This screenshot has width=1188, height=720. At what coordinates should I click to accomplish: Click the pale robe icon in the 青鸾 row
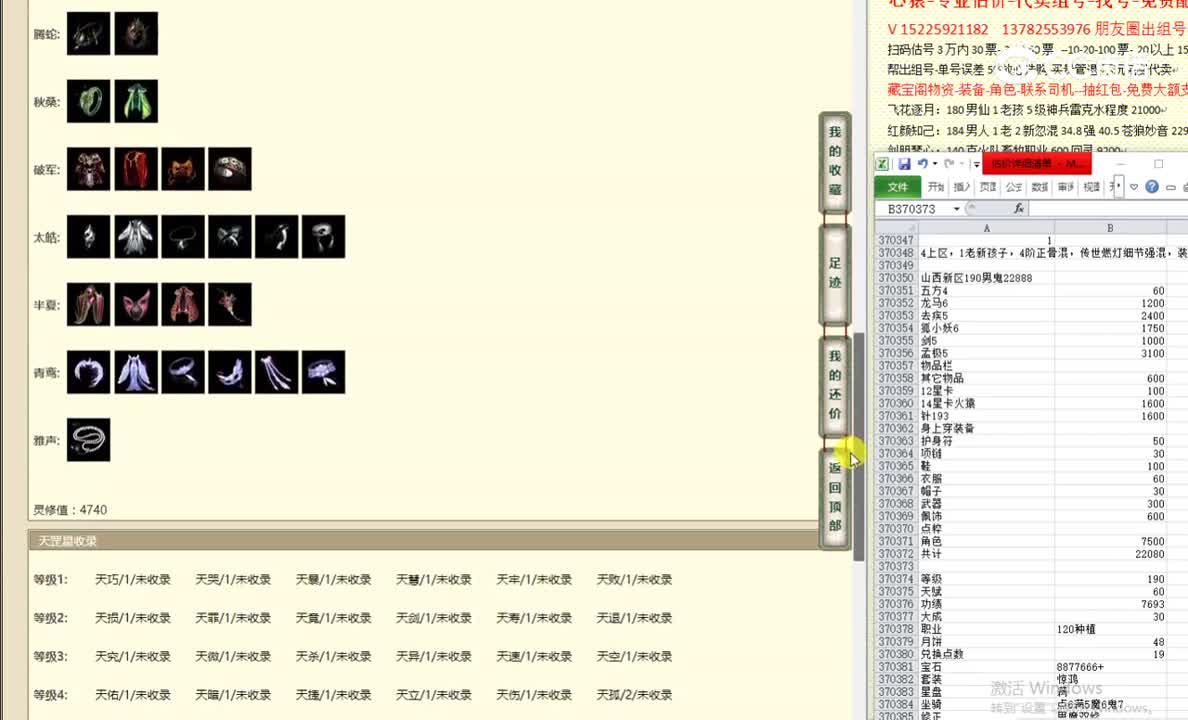(x=136, y=372)
